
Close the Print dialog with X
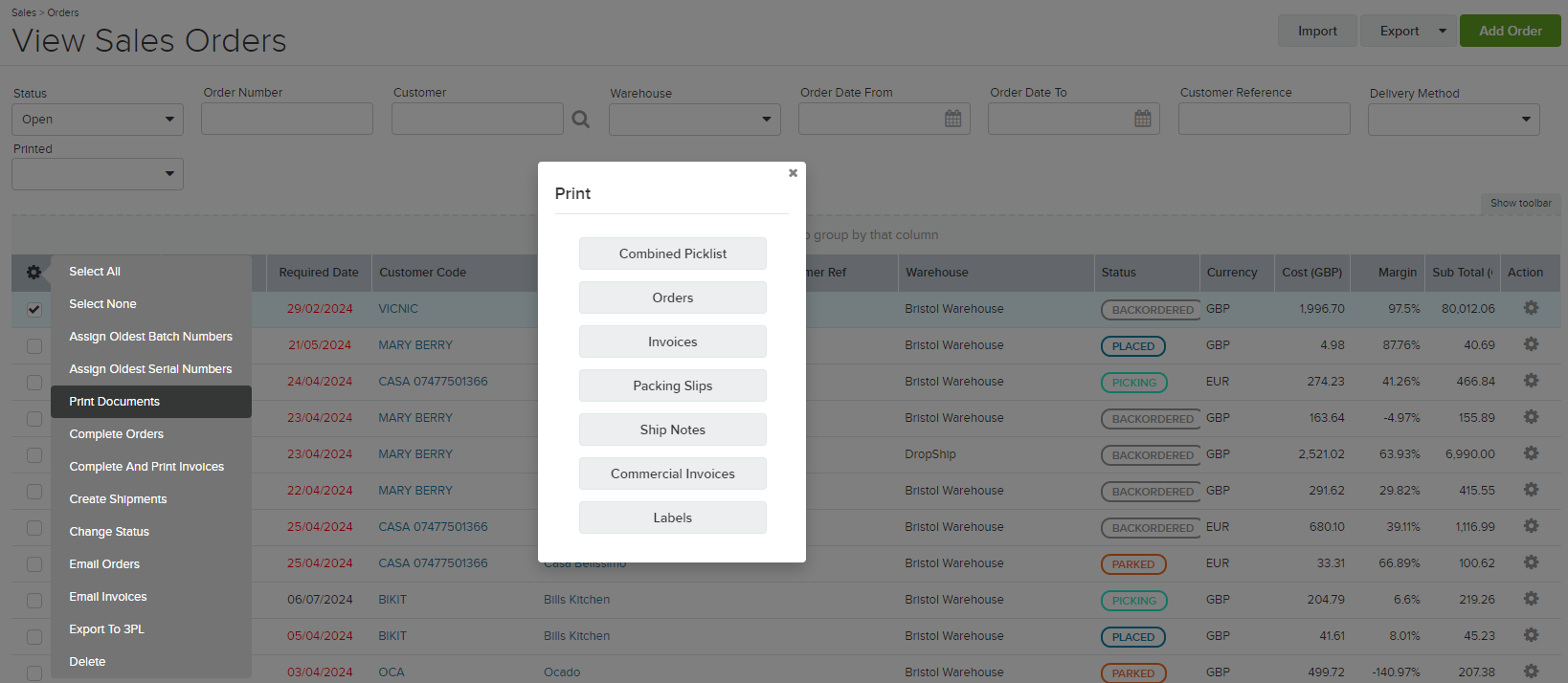(x=793, y=173)
